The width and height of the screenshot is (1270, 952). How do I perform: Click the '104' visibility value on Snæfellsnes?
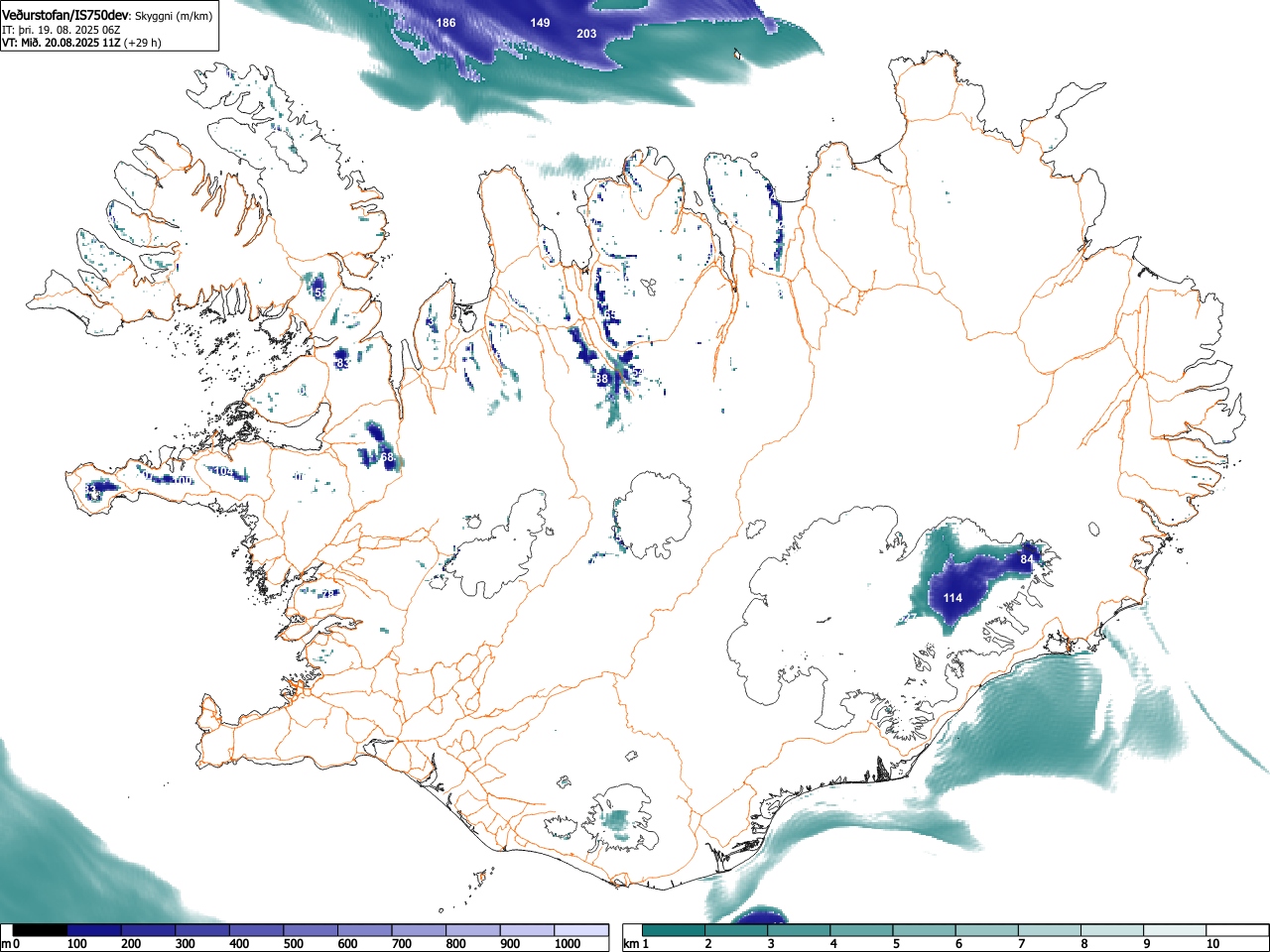(224, 472)
